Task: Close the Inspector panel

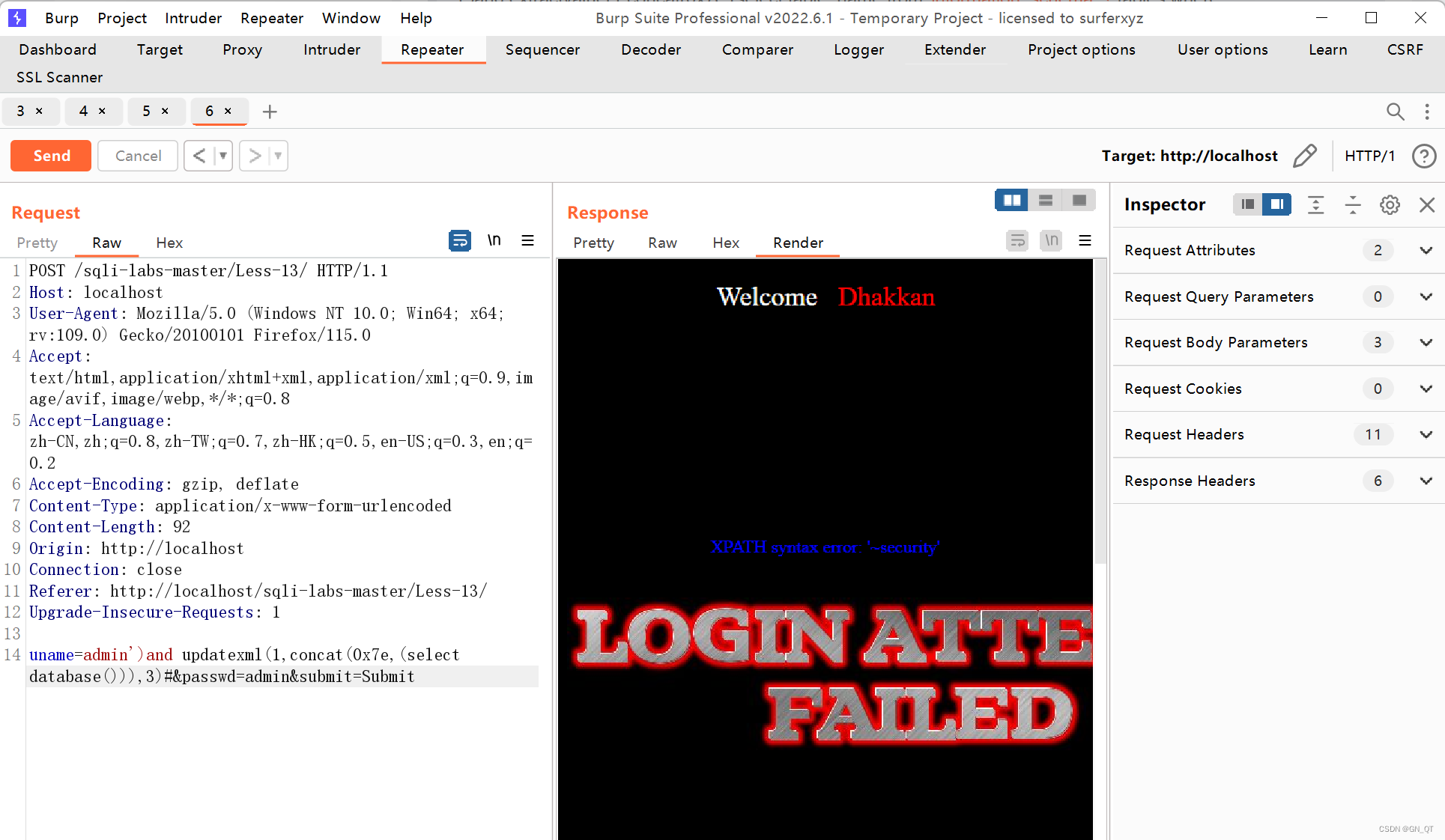Action: (1427, 204)
